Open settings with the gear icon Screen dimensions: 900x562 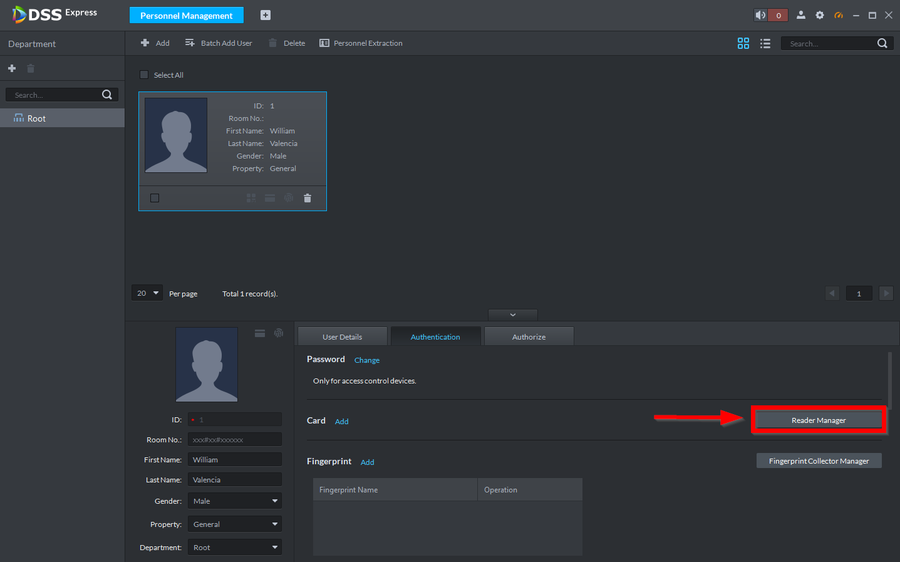(x=820, y=15)
